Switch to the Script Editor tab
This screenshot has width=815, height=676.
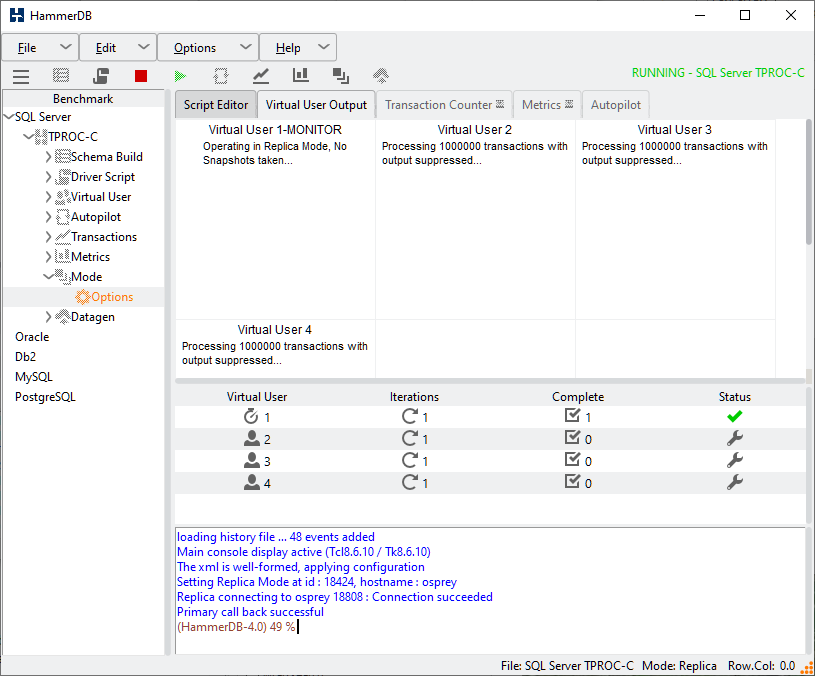(216, 105)
